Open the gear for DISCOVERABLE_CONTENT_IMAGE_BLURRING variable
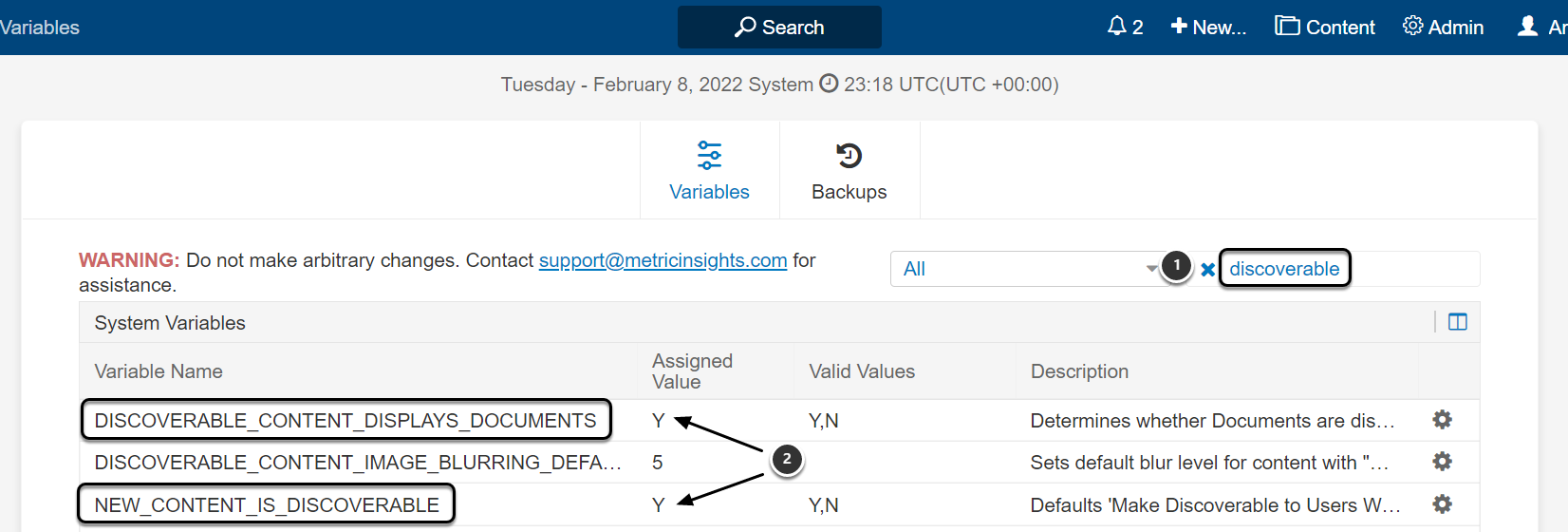The image size is (1568, 532). 1442,462
